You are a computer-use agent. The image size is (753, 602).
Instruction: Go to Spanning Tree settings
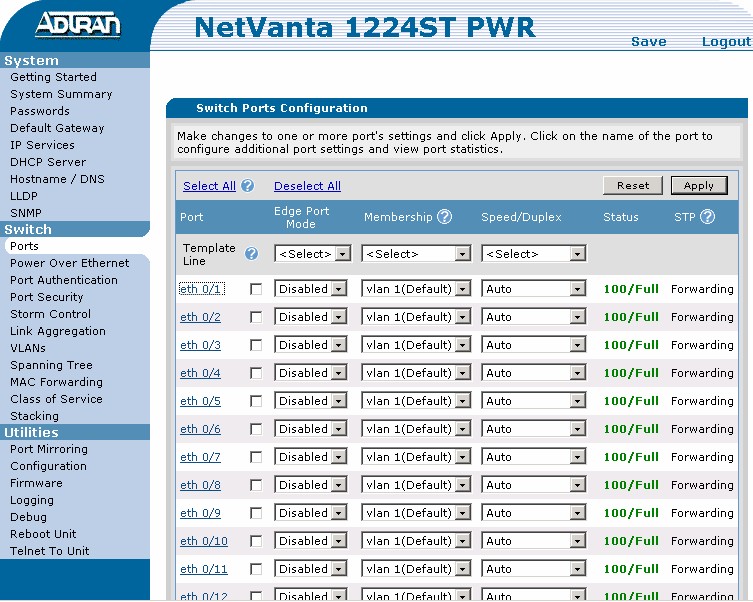tap(51, 365)
